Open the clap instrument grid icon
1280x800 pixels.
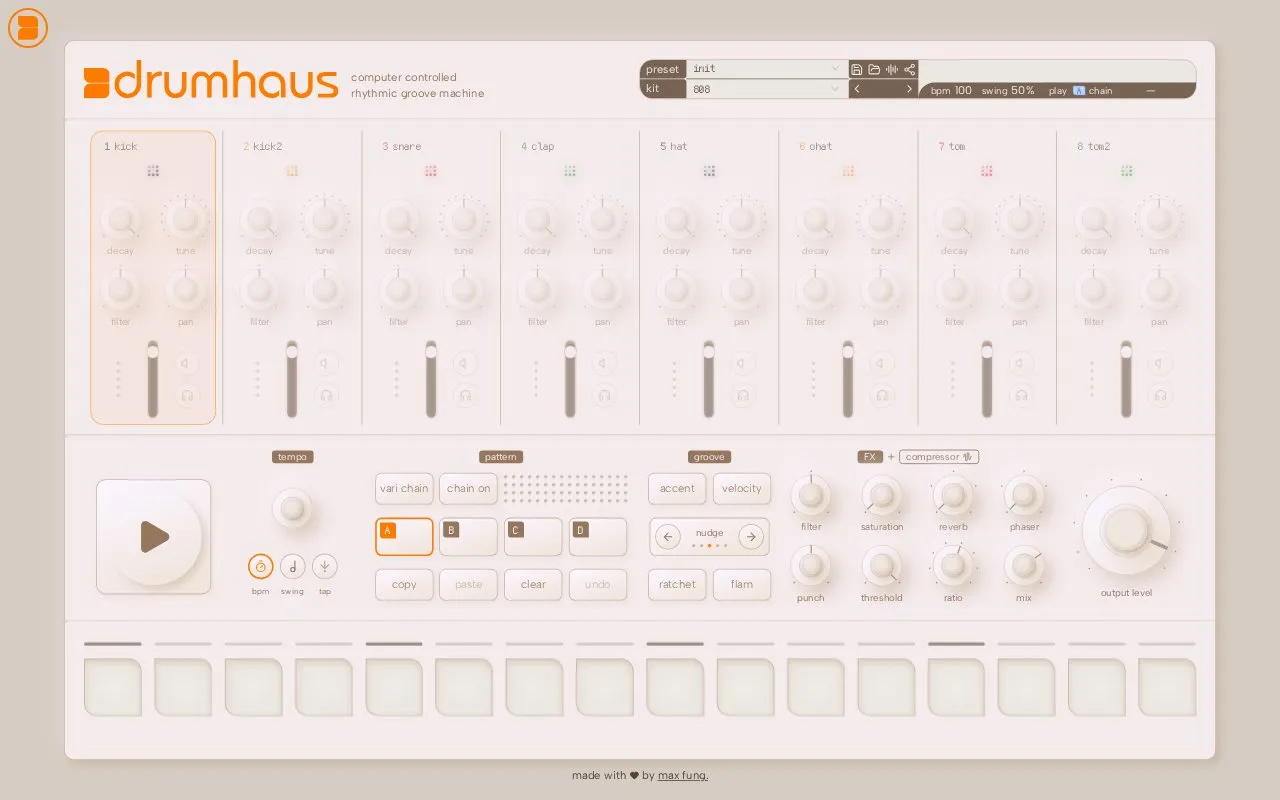click(x=570, y=171)
